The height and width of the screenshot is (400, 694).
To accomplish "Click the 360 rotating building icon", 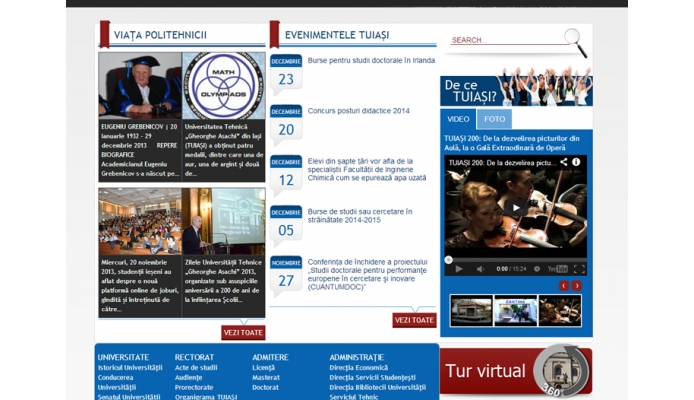I will pyautogui.click(x=562, y=371).
